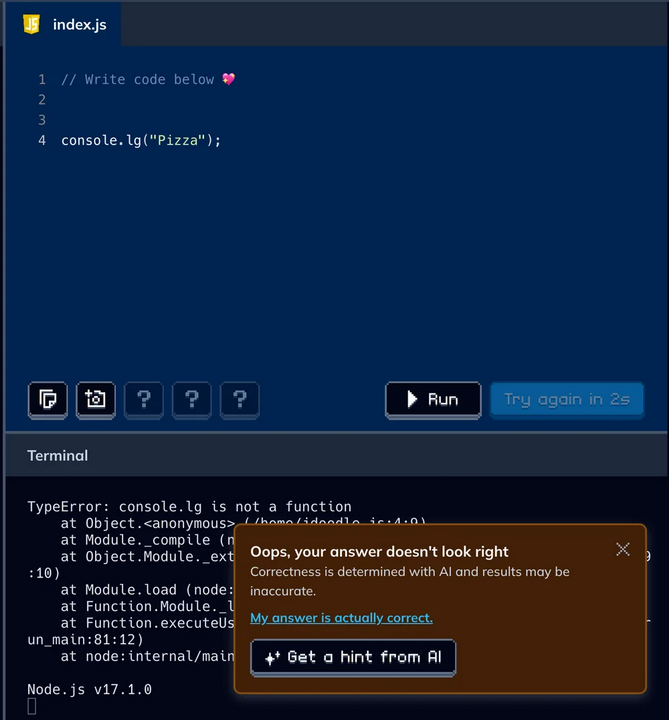Click the last question mark button
Viewport: 669px width, 720px height.
coord(240,399)
